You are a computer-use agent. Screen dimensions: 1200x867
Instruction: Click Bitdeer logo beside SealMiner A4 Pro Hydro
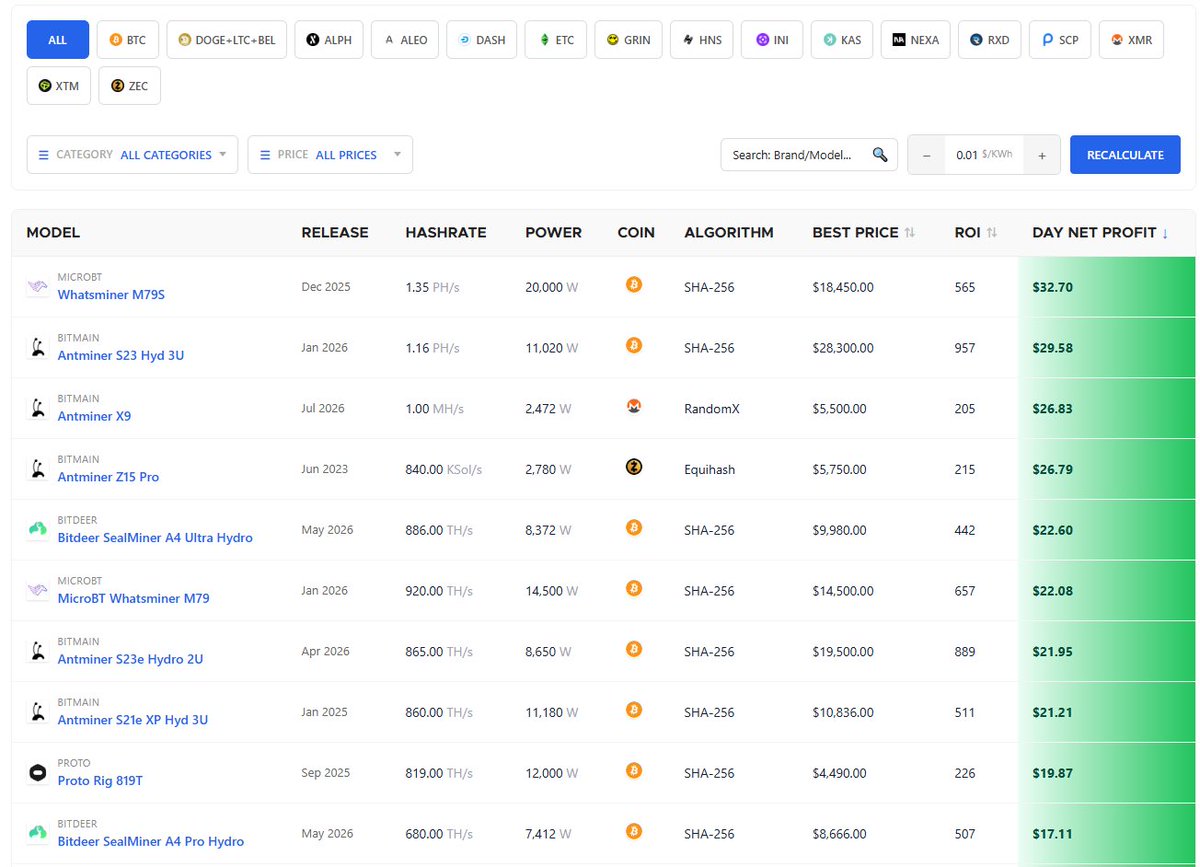coord(37,834)
